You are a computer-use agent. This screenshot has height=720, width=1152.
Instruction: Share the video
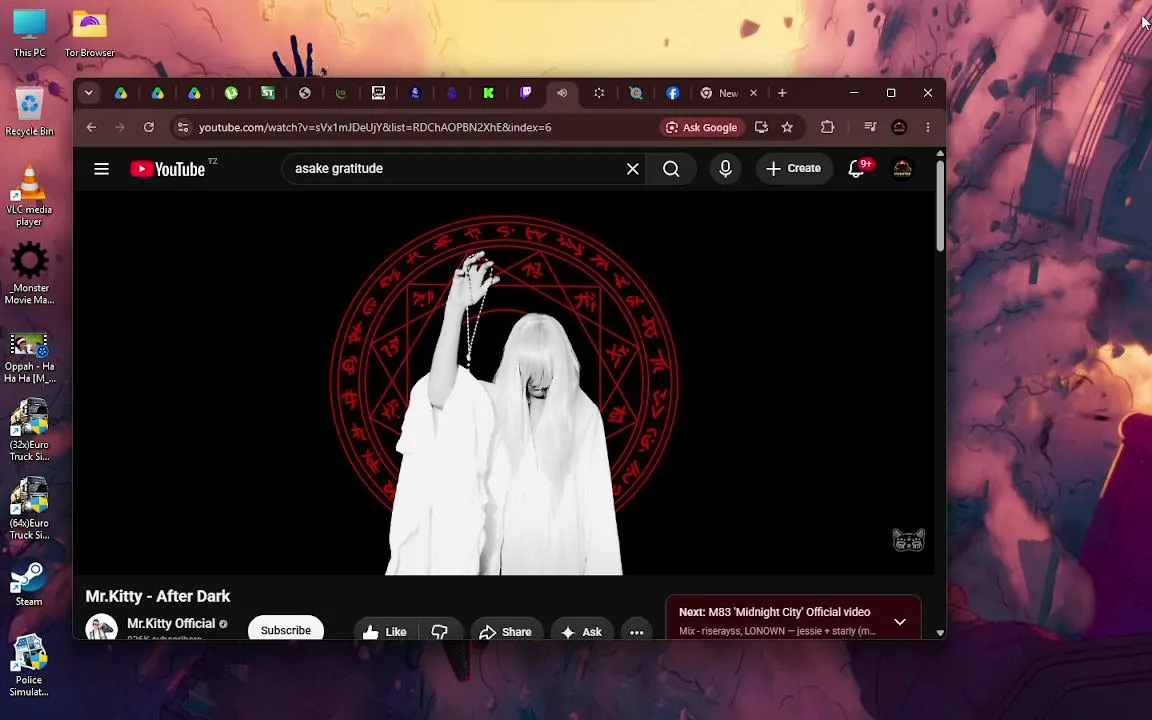tap(505, 631)
